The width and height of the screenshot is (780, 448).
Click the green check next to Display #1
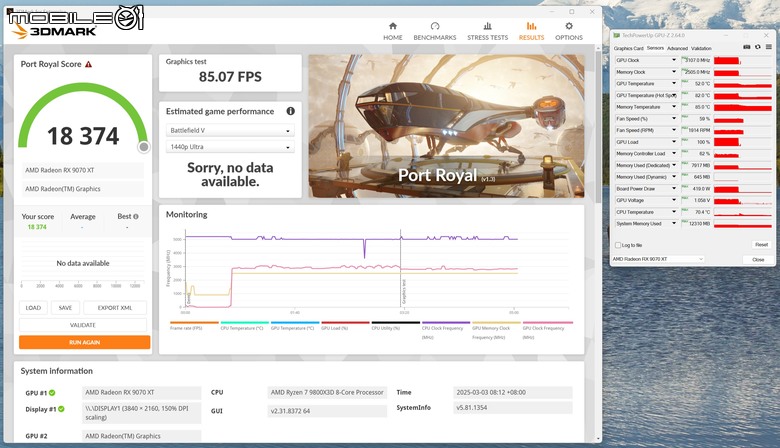(x=61, y=409)
